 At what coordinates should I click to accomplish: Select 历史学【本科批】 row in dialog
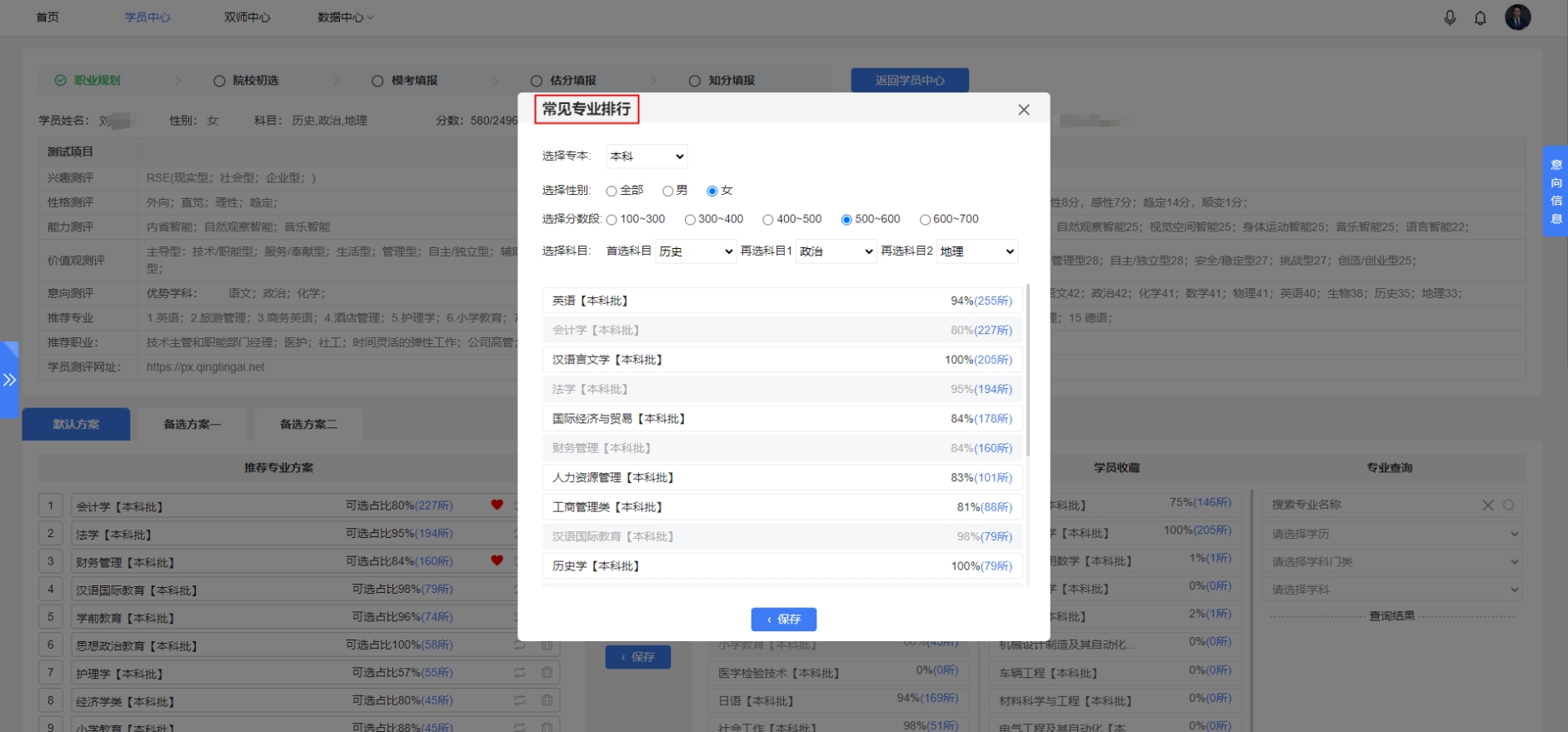pyautogui.click(x=782, y=566)
